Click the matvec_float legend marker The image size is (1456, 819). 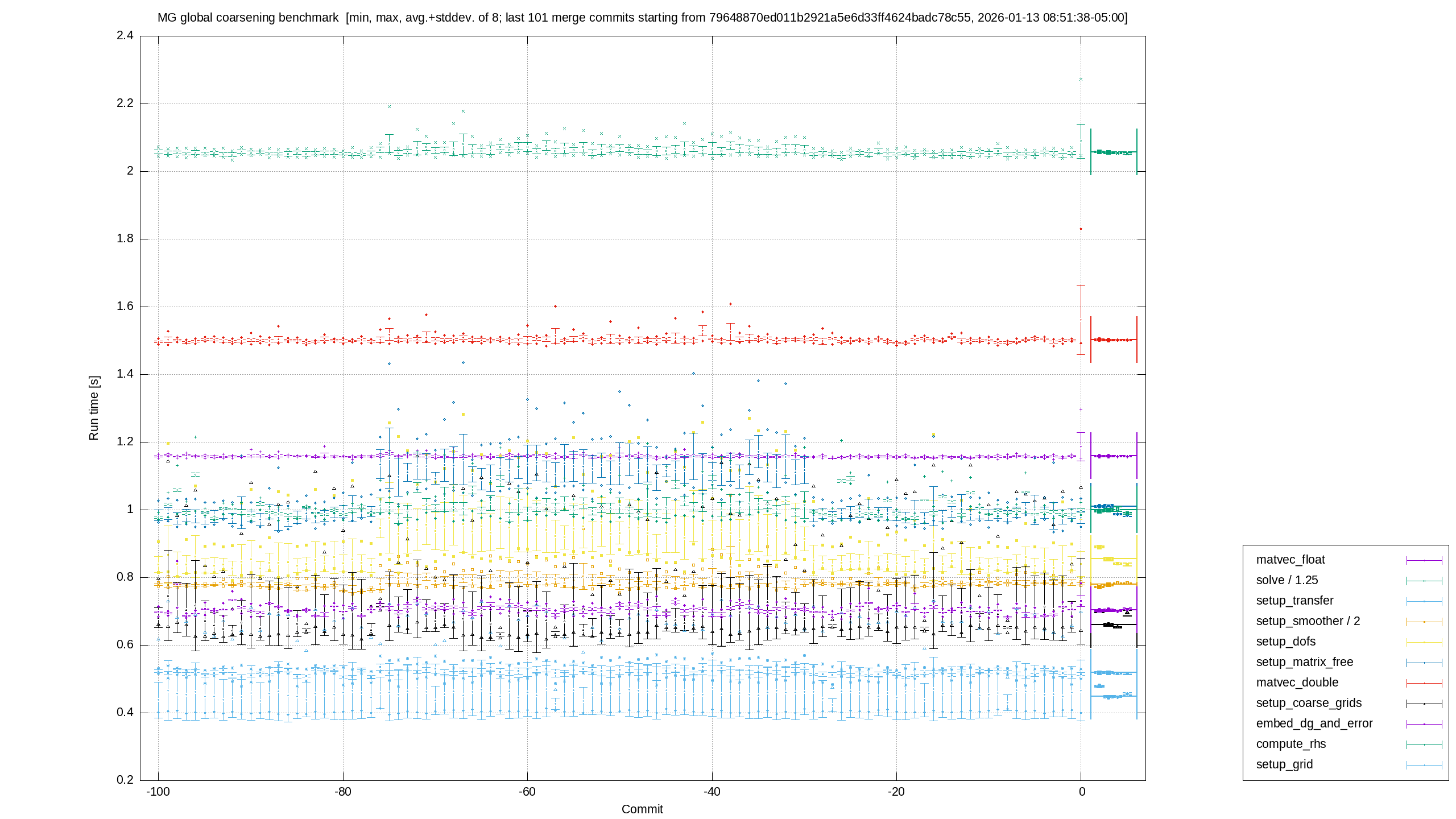(x=1424, y=560)
